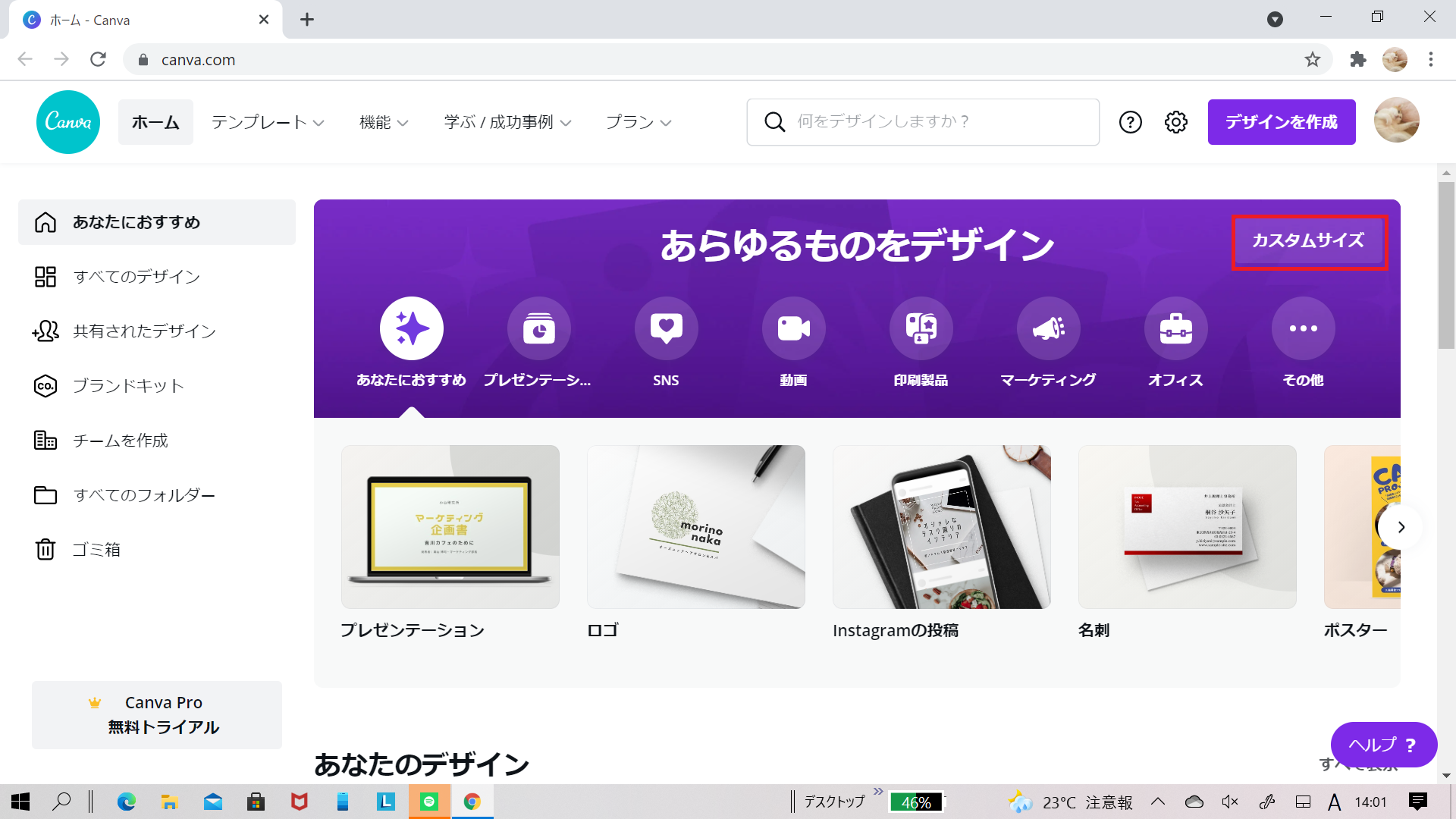Select the プレゼンテーション category icon

539,328
